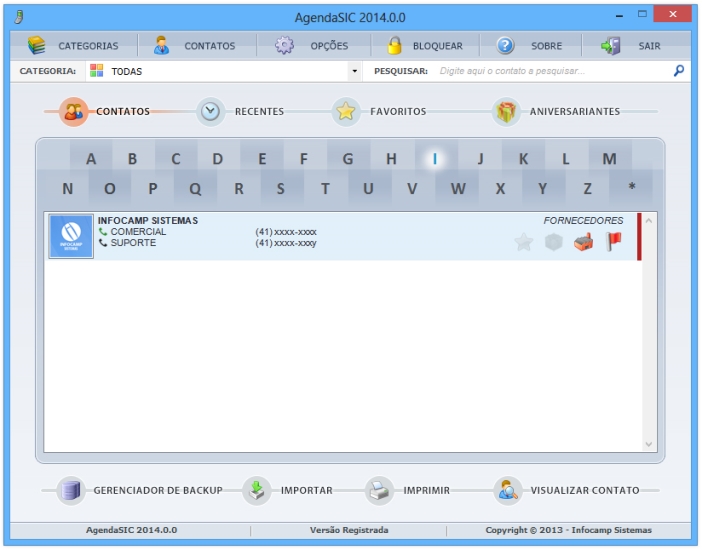Click the contact list scroll up arrow
This screenshot has height=550, width=702.
pyautogui.click(x=649, y=221)
